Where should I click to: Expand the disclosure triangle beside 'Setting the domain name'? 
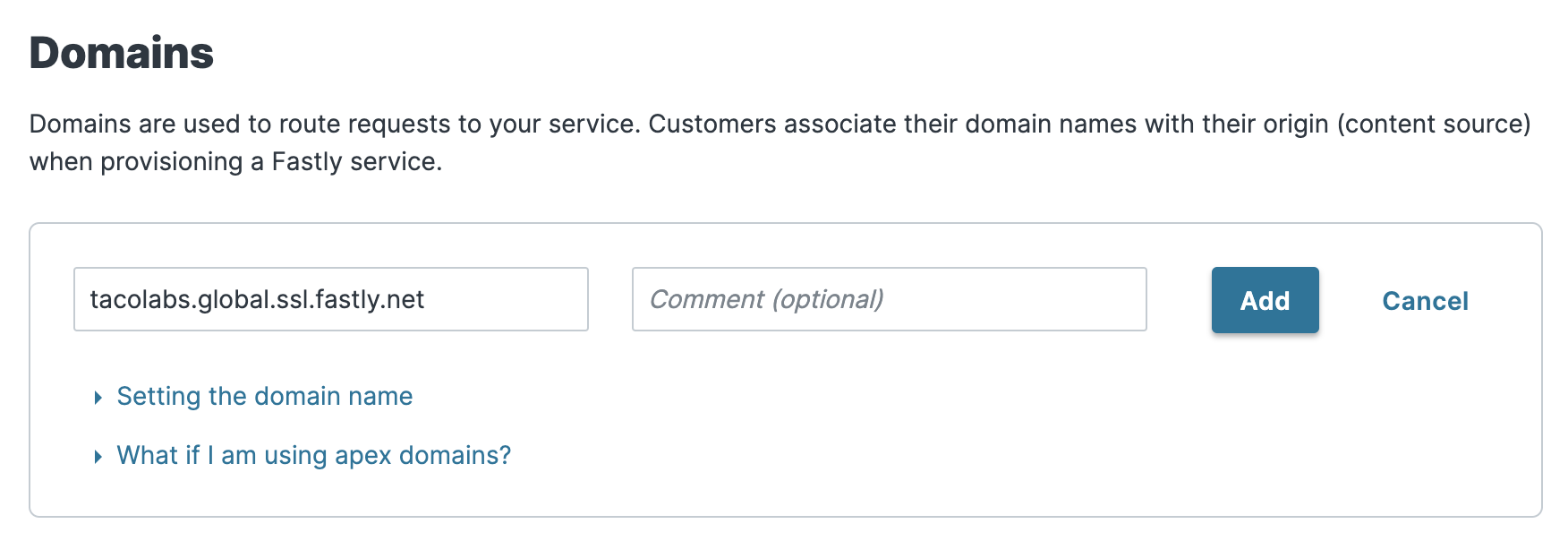(x=98, y=397)
